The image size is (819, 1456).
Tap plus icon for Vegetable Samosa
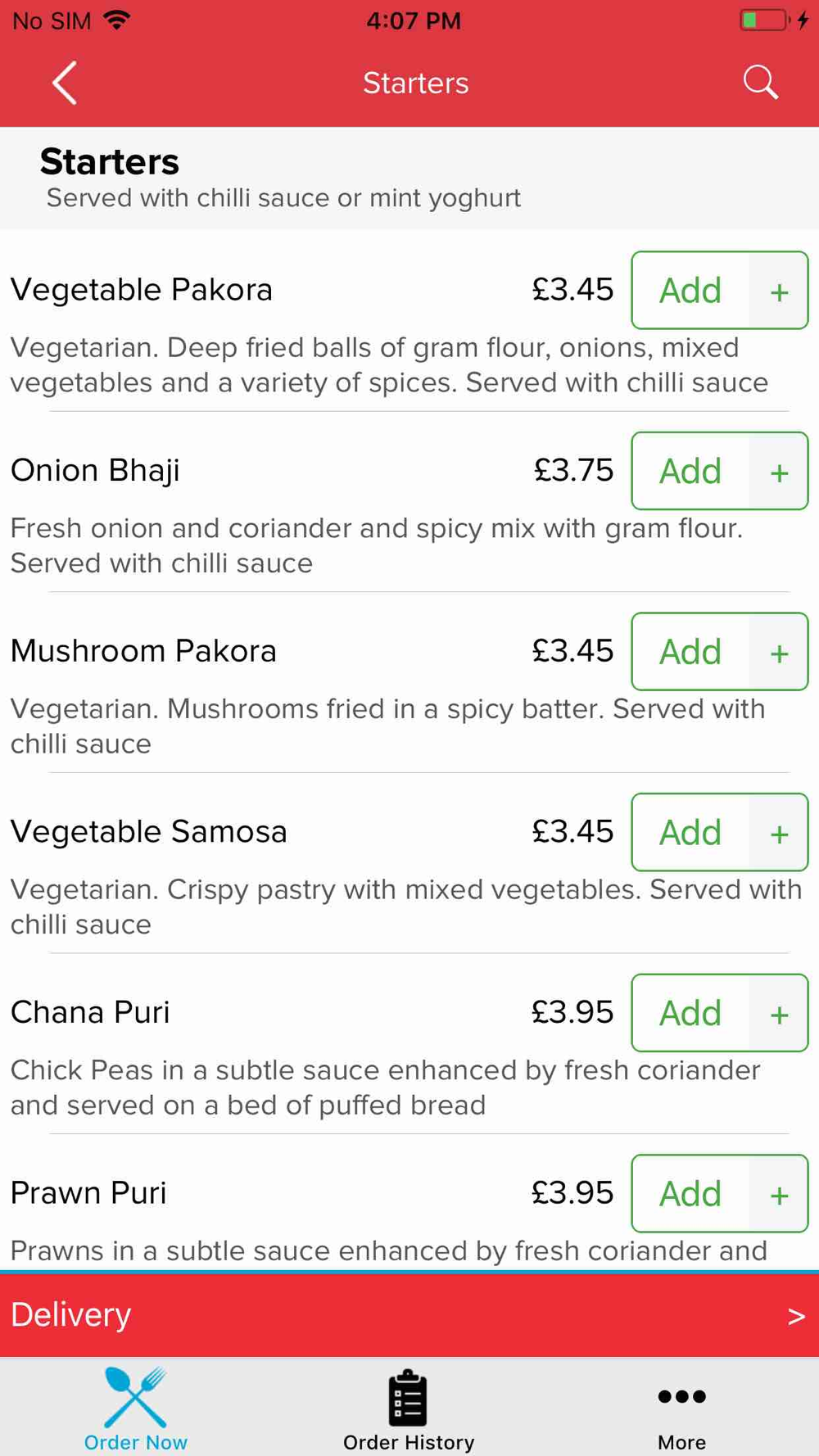click(x=779, y=833)
